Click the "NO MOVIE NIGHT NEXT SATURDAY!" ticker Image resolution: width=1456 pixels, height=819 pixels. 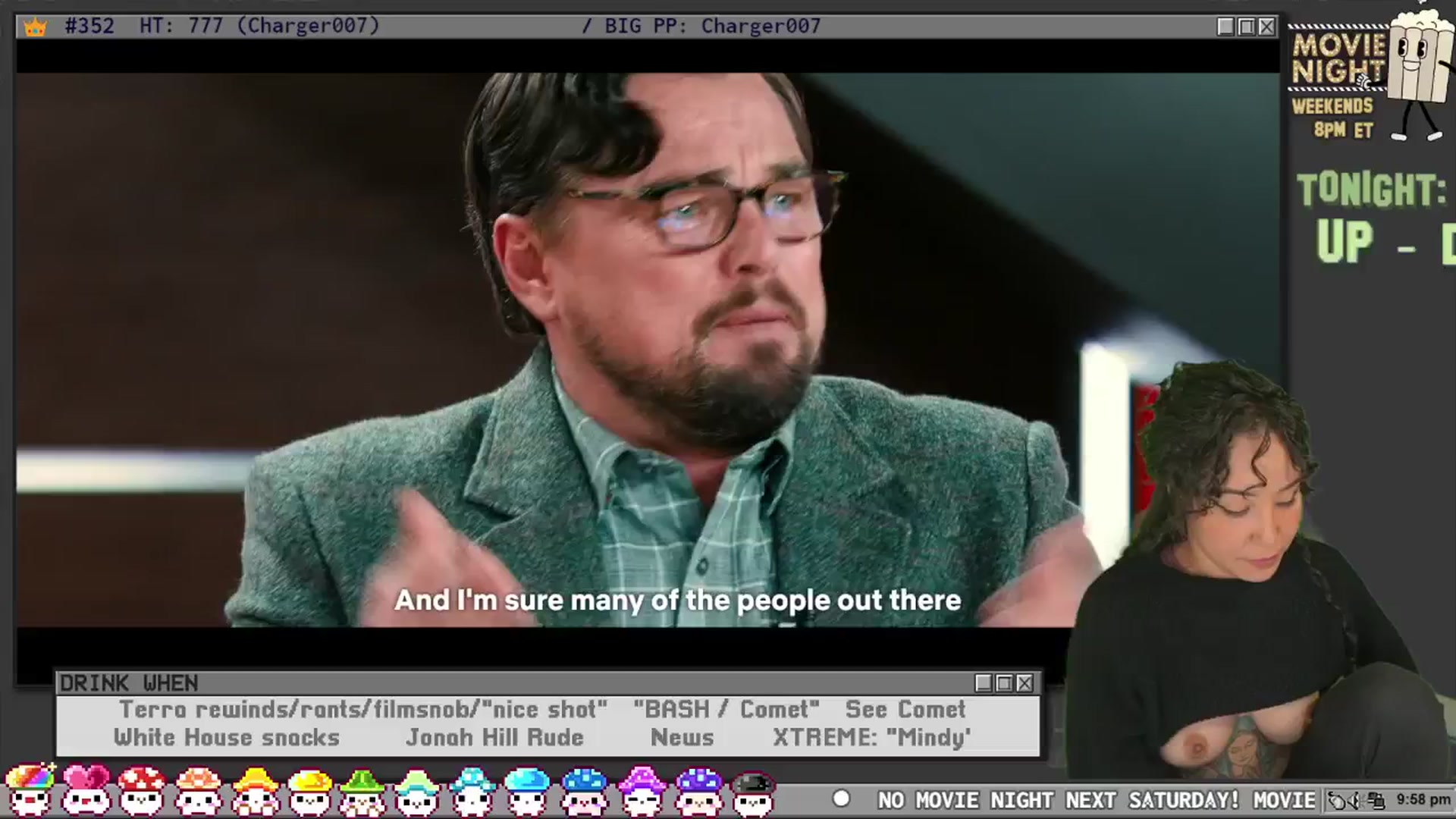1058,800
